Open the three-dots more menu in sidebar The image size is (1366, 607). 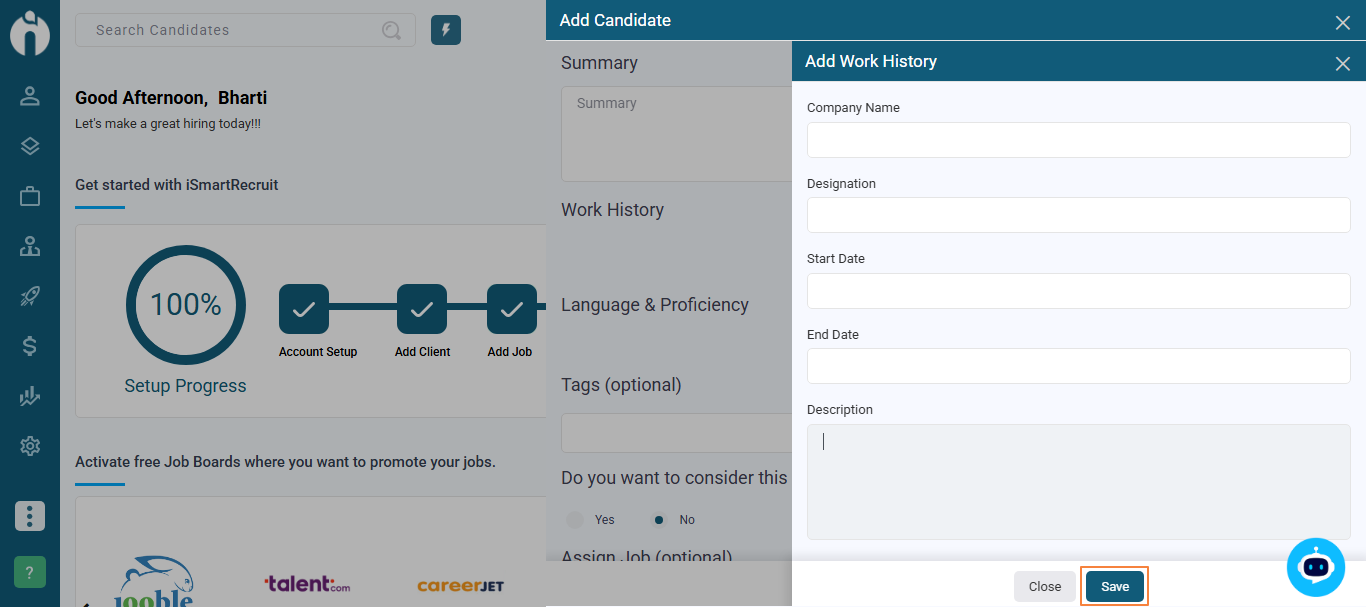point(30,516)
